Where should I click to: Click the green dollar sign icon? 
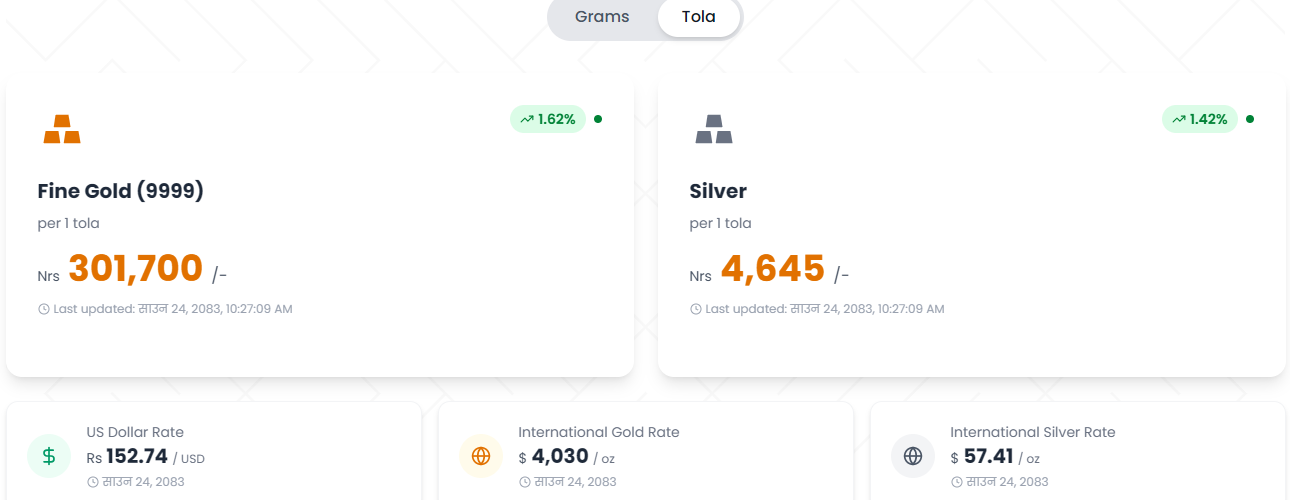(49, 456)
